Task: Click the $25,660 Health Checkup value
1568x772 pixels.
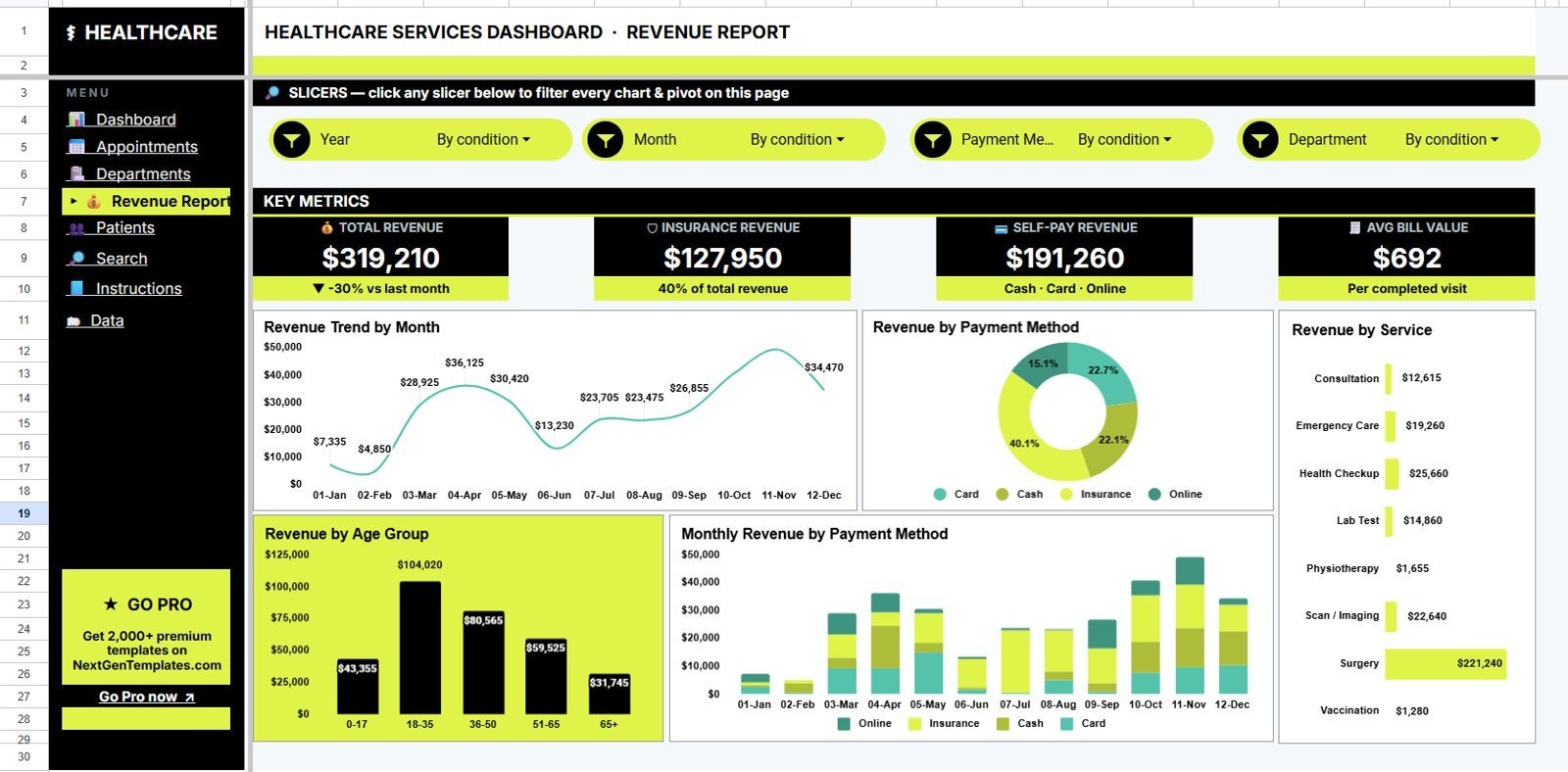Action: pyautogui.click(x=1429, y=474)
